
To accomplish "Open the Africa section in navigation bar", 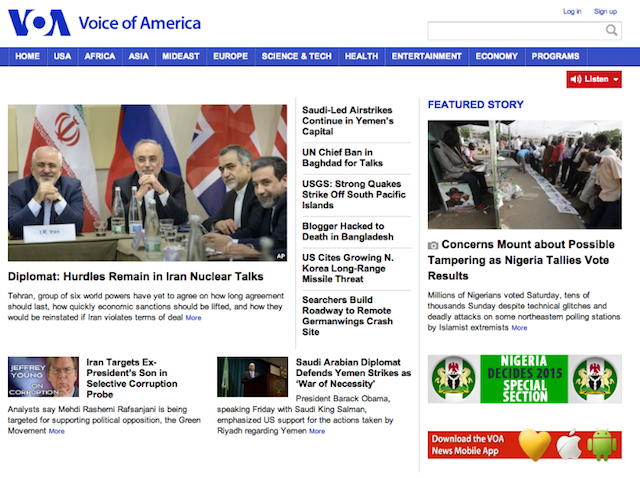I will (x=100, y=56).
